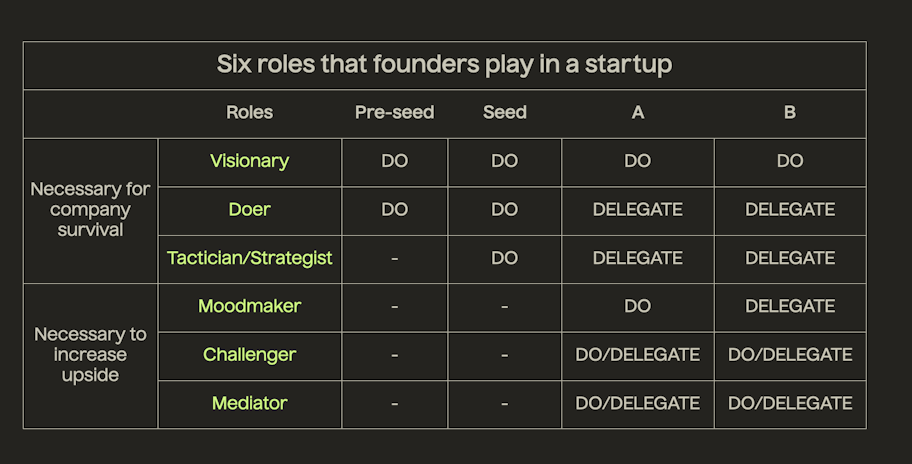Click the Tactician/Strategist role cell
The image size is (912, 464).
pyautogui.click(x=250, y=259)
